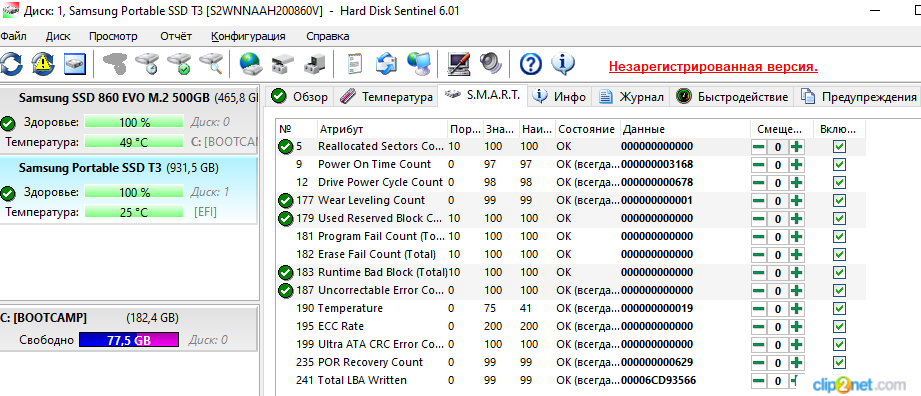The height and width of the screenshot is (396, 921).
Task: Click offset value field of Drive Power Cycle row
Action: [x=778, y=183]
